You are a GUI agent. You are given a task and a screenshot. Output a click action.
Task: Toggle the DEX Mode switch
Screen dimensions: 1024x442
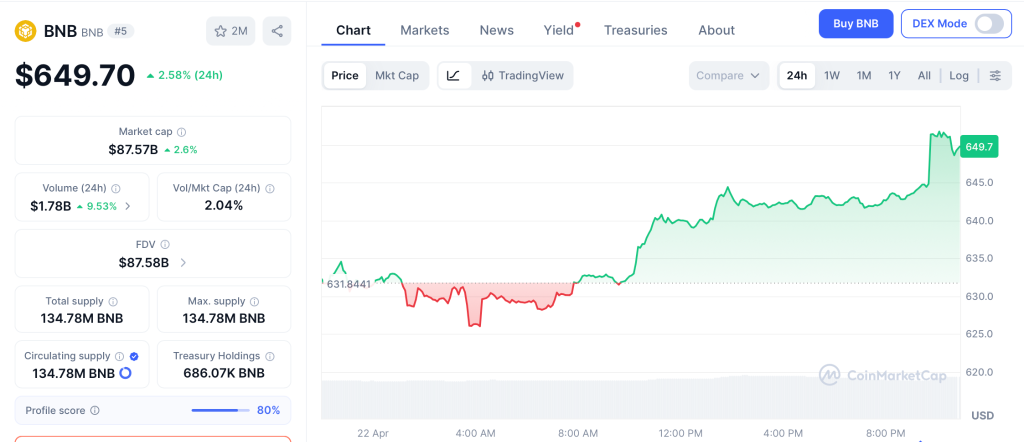pos(988,24)
